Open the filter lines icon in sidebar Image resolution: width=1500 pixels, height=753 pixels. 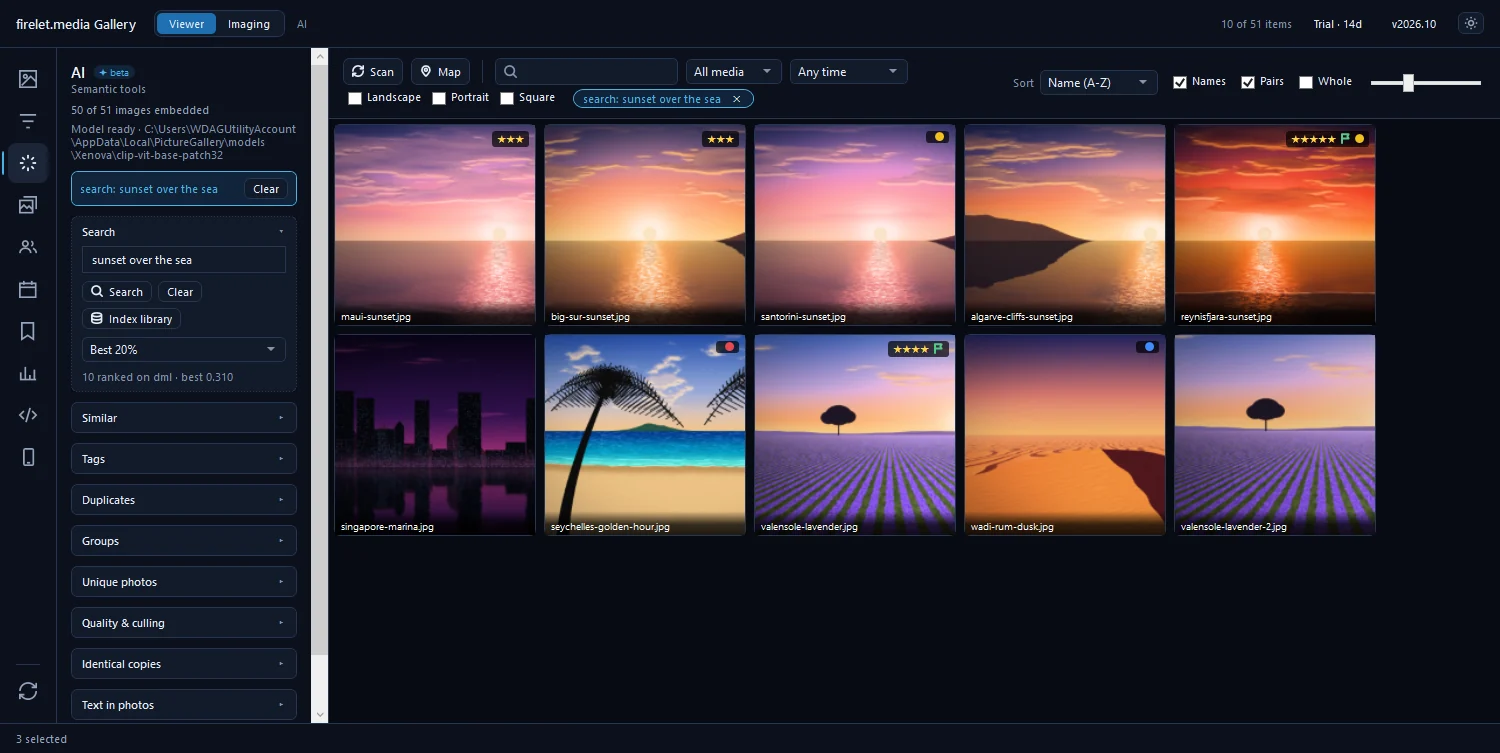coord(28,121)
